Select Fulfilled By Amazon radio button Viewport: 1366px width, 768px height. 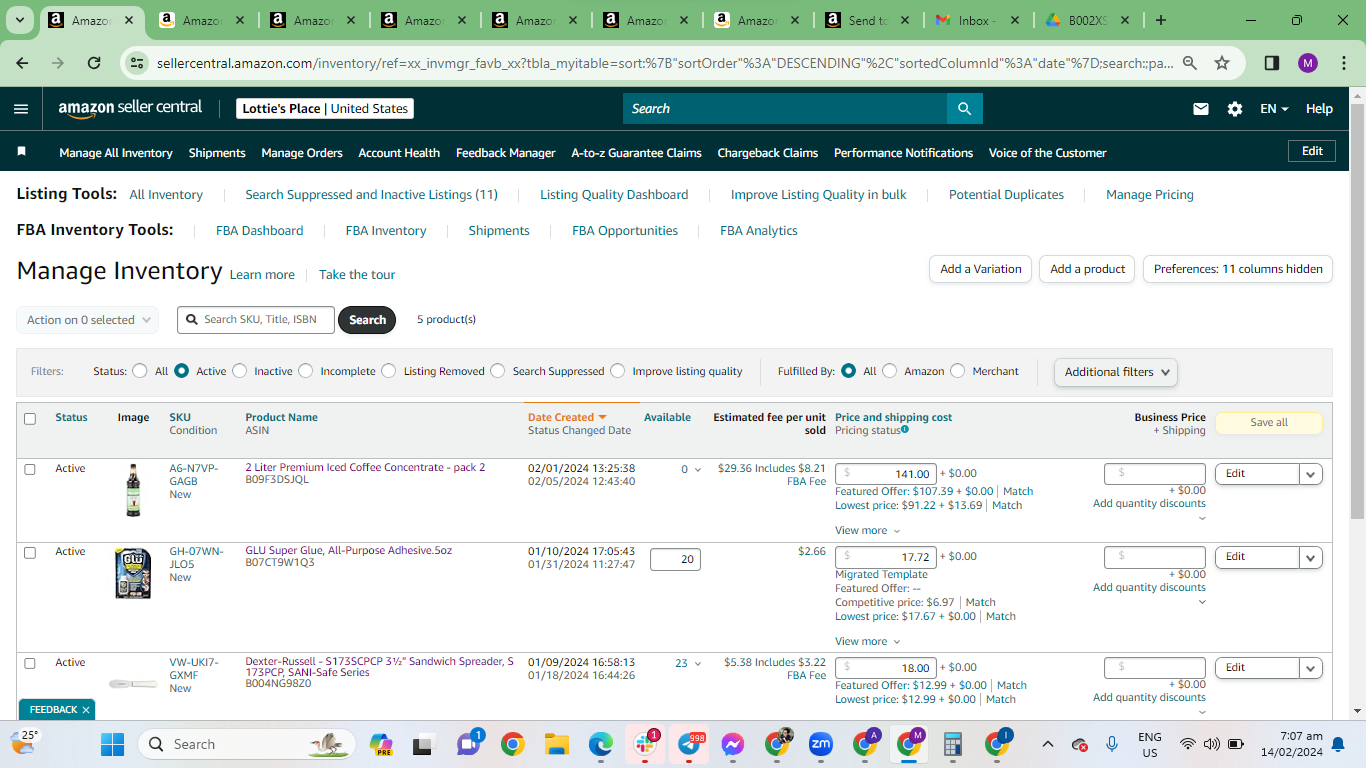coord(889,371)
